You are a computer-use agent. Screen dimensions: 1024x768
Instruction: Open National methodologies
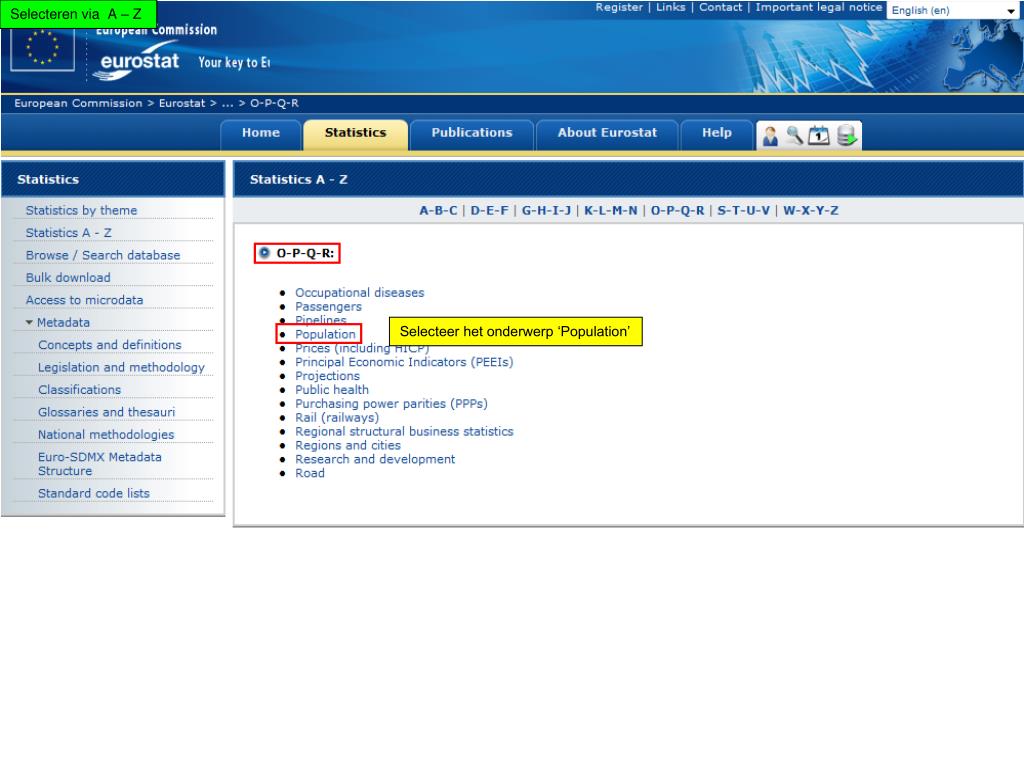tap(106, 434)
